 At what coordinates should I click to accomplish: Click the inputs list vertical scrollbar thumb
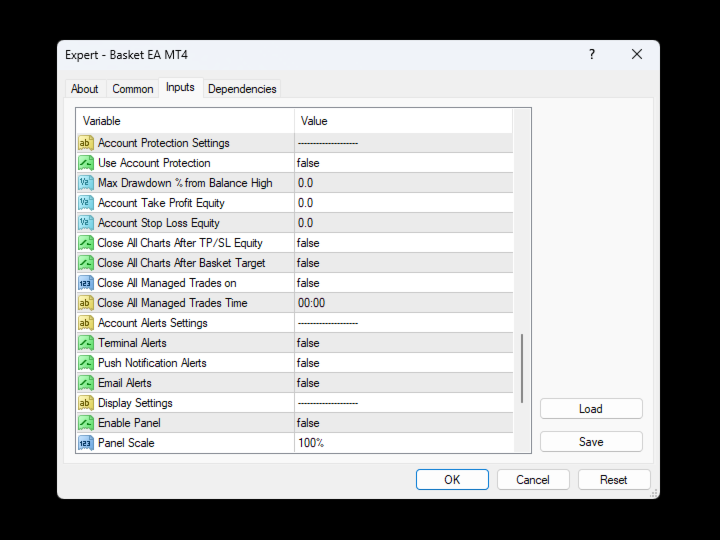coord(522,369)
